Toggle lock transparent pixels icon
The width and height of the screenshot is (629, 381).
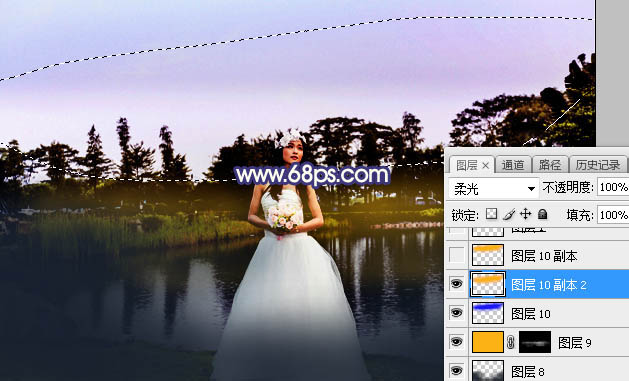pyautogui.click(x=491, y=214)
